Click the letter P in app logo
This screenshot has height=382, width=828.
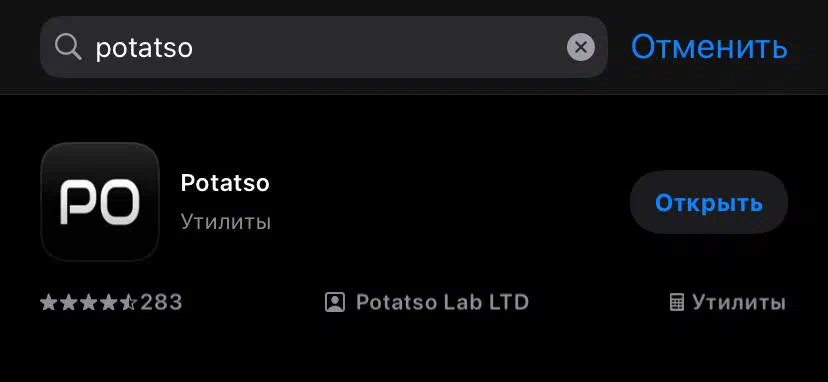click(x=78, y=202)
